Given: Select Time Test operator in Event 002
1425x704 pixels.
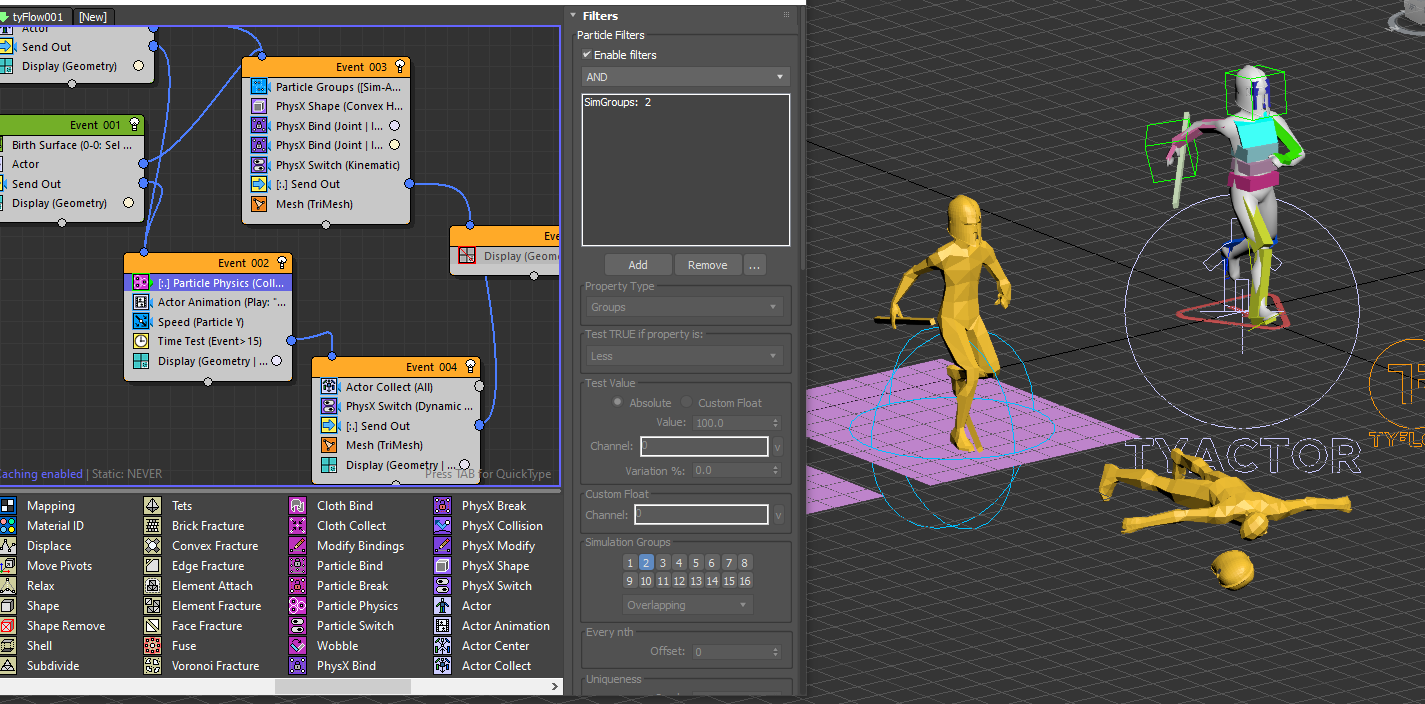Looking at the screenshot, I should (208, 341).
